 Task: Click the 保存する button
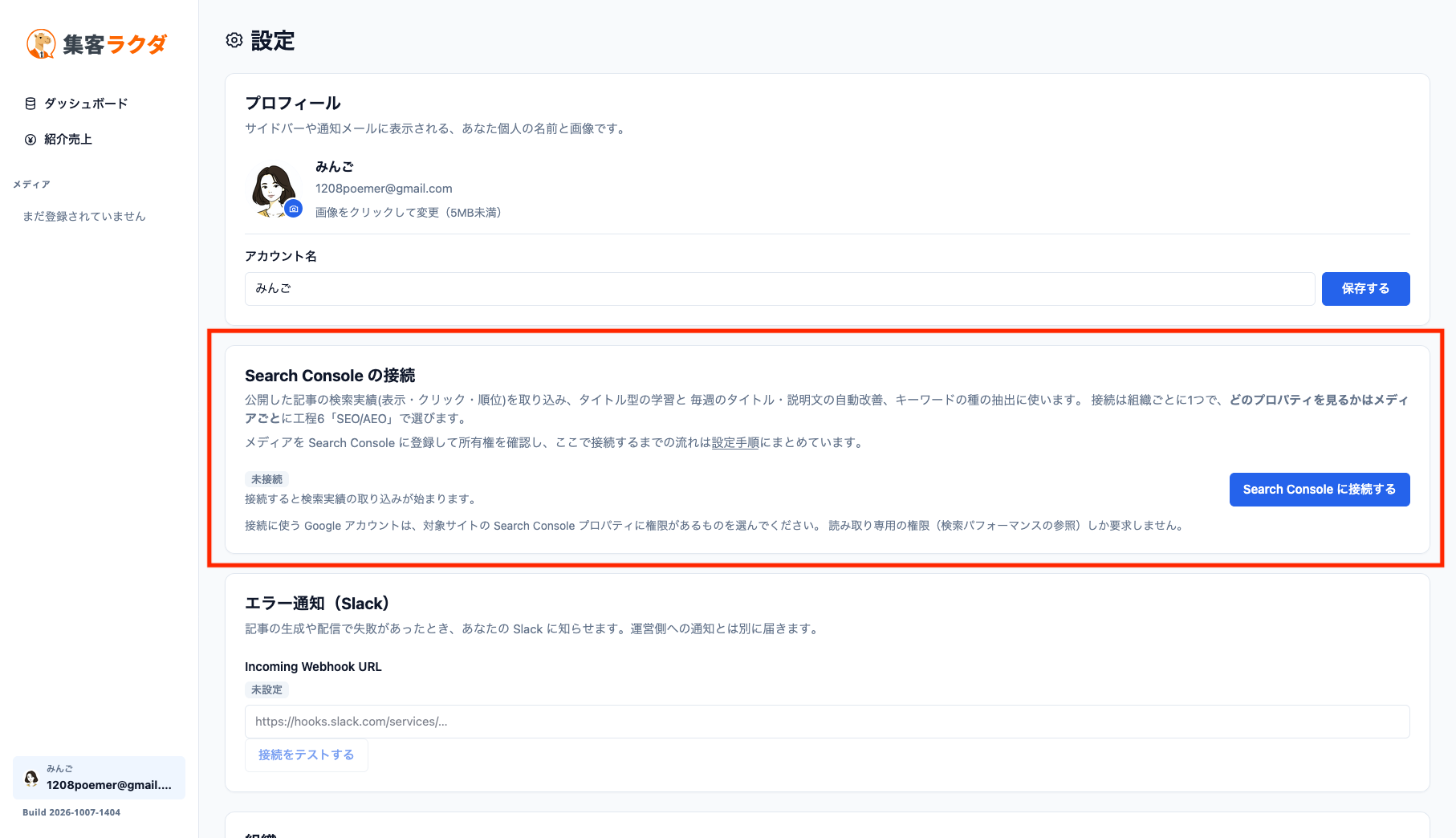pos(1365,289)
